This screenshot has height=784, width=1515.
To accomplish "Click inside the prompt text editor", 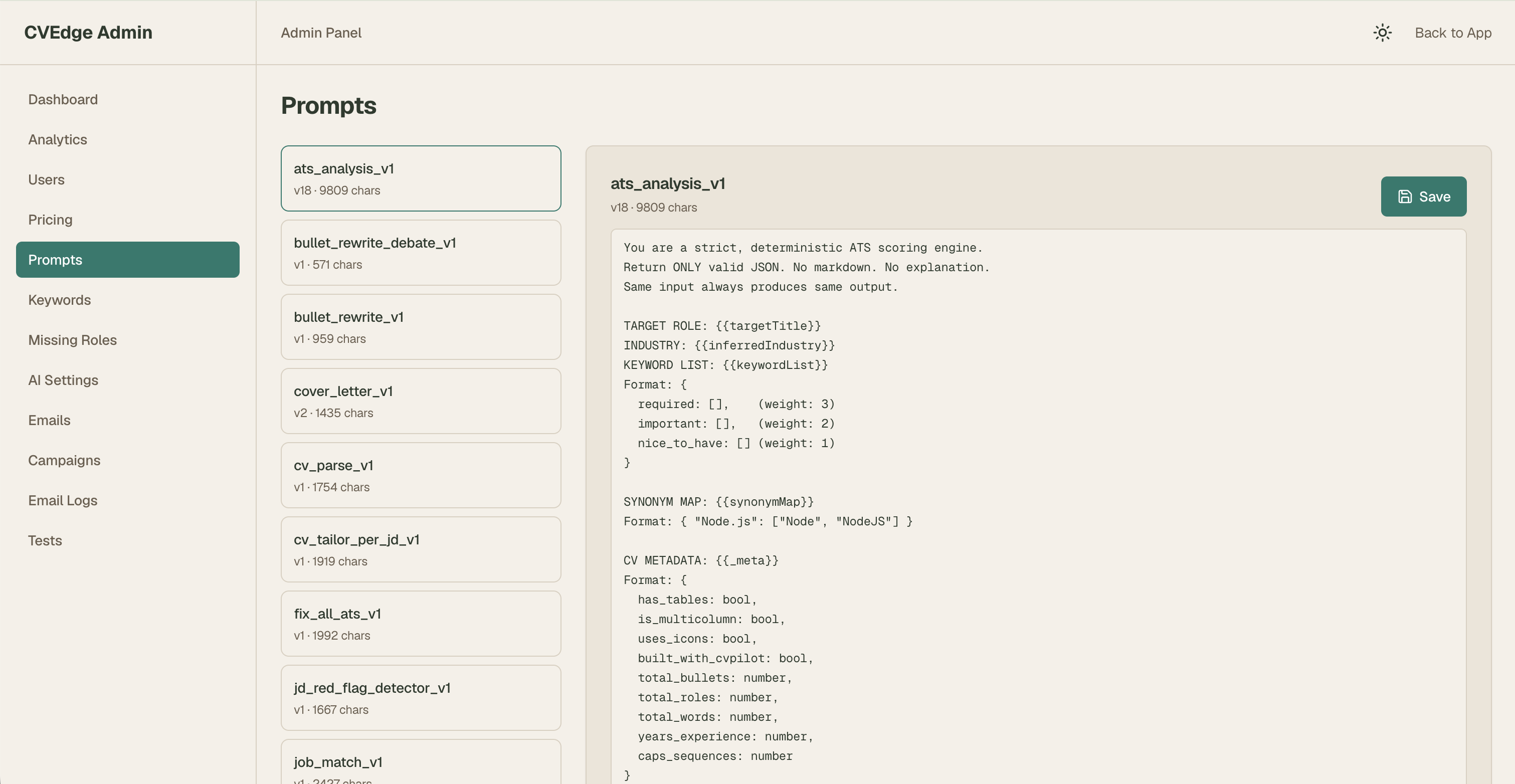I will pyautogui.click(x=1038, y=506).
